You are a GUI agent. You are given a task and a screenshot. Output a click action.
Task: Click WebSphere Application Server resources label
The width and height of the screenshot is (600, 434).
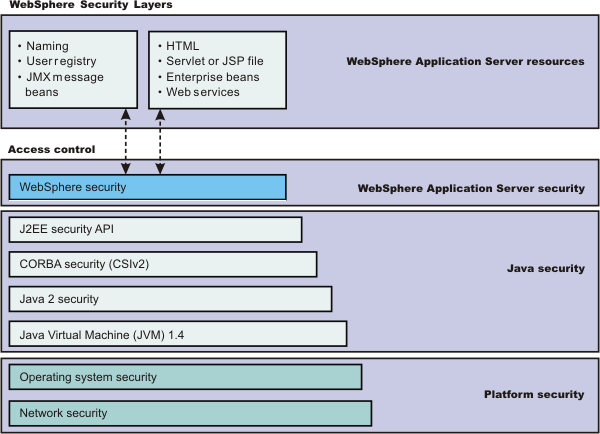[x=464, y=62]
